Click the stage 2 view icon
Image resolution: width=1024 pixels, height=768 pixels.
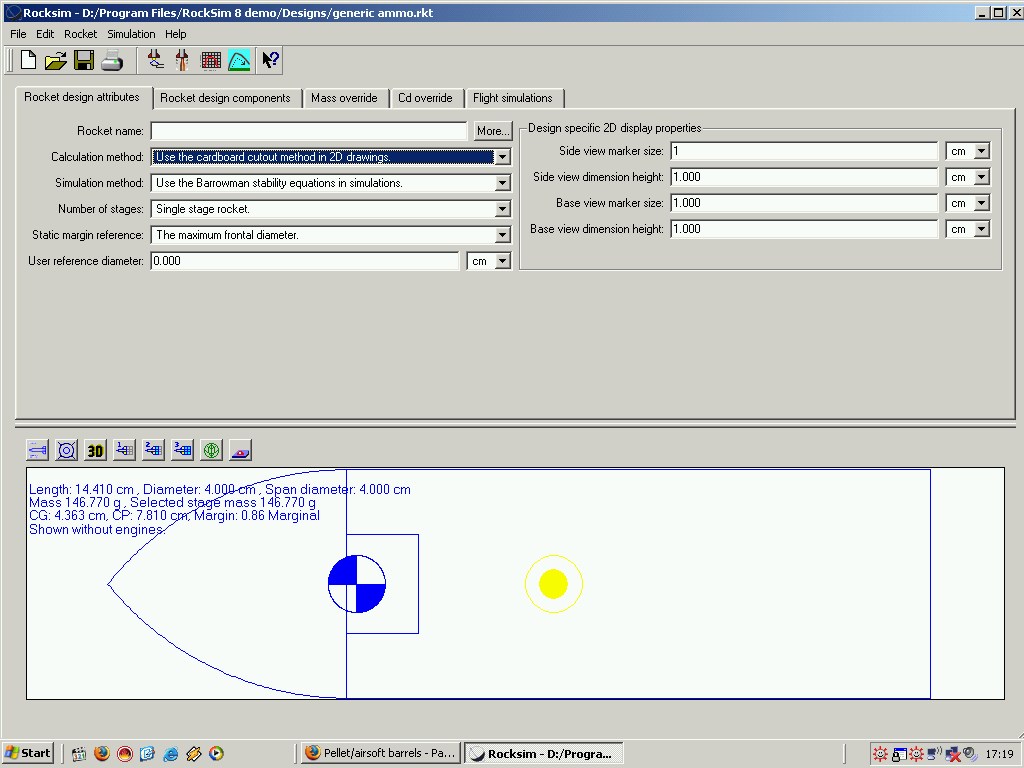(153, 450)
